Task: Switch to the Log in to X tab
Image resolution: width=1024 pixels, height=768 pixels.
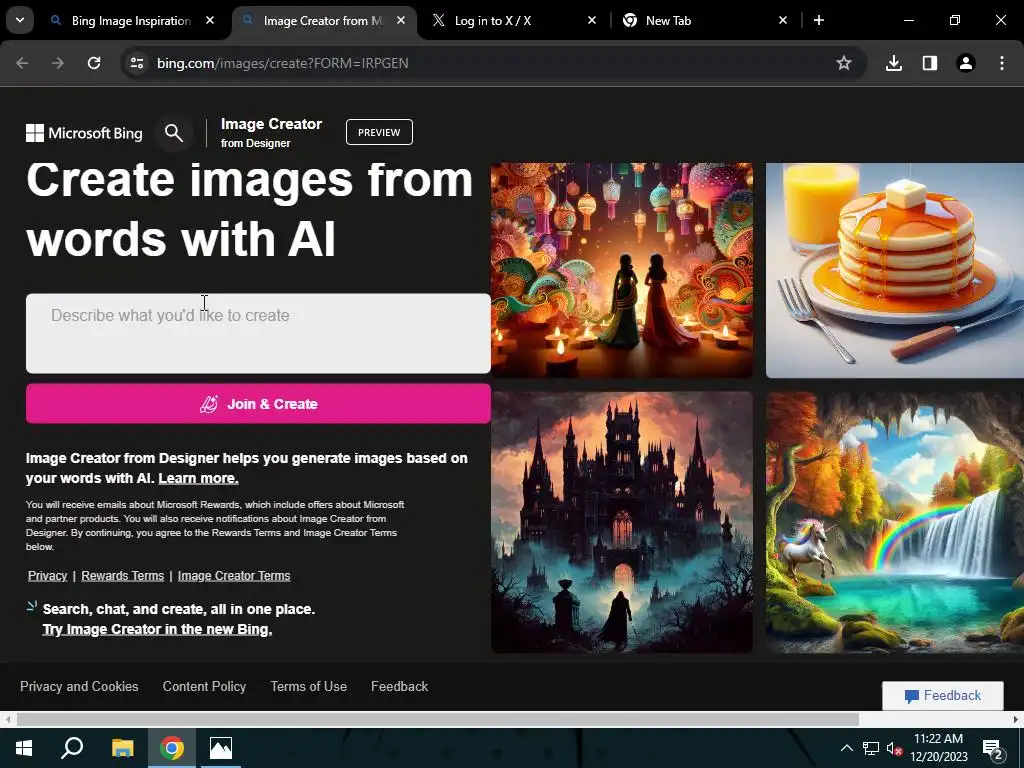Action: tap(493, 21)
